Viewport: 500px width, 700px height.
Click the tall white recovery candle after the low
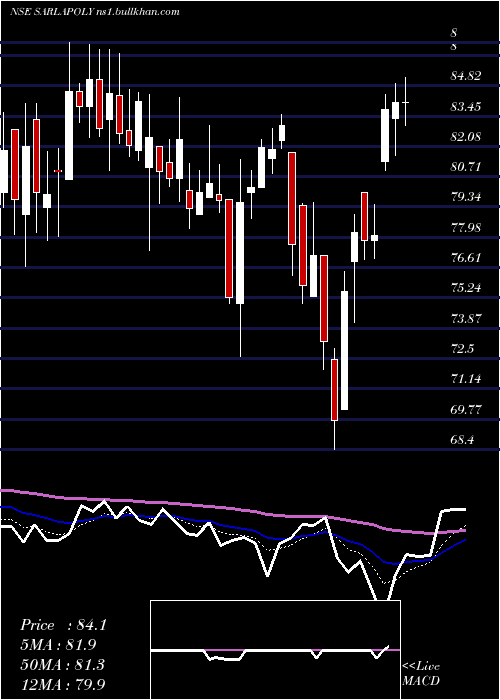pyautogui.click(x=344, y=350)
